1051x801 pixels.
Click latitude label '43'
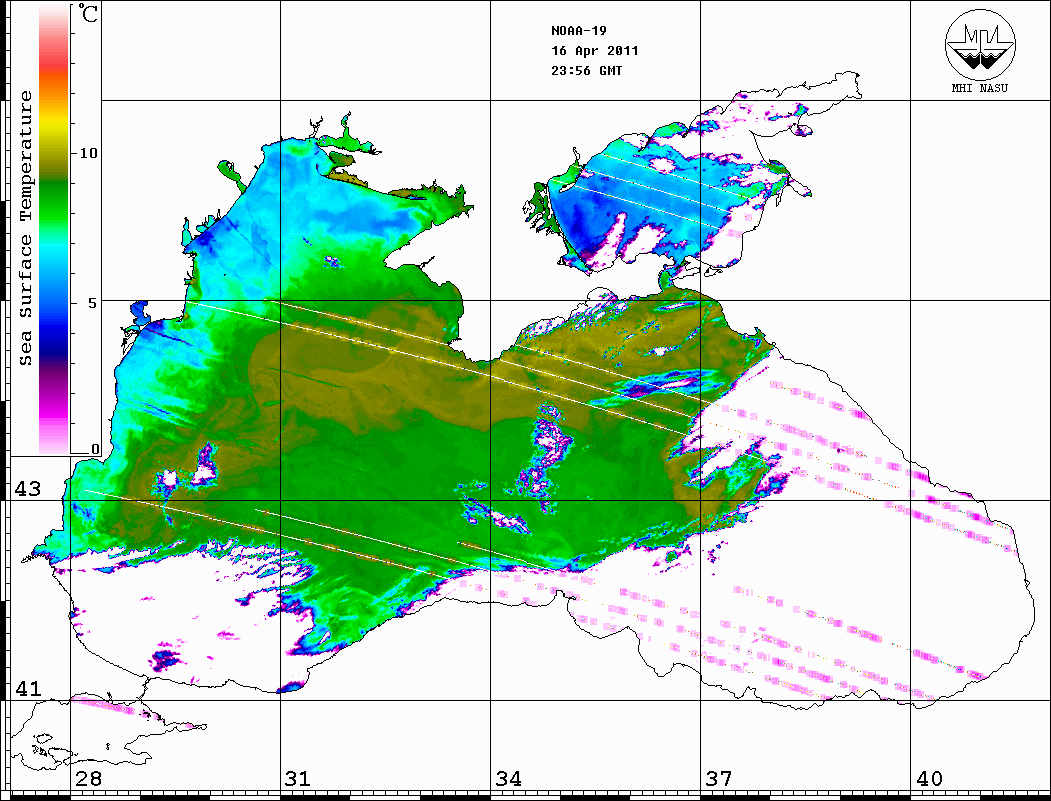click(27, 489)
